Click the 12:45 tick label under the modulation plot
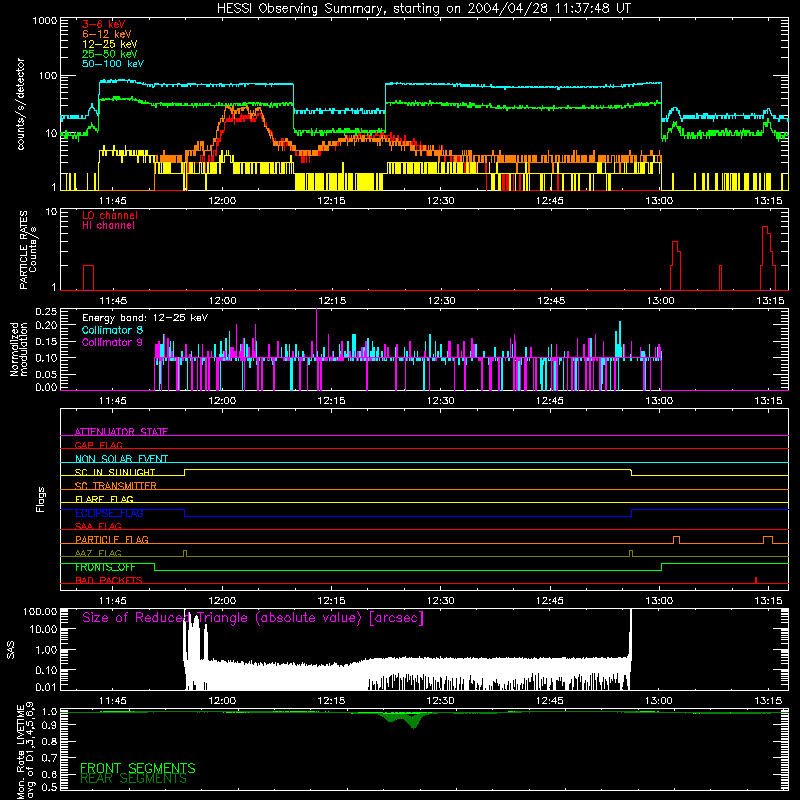Image resolution: width=800 pixels, height=800 pixels. point(549,401)
